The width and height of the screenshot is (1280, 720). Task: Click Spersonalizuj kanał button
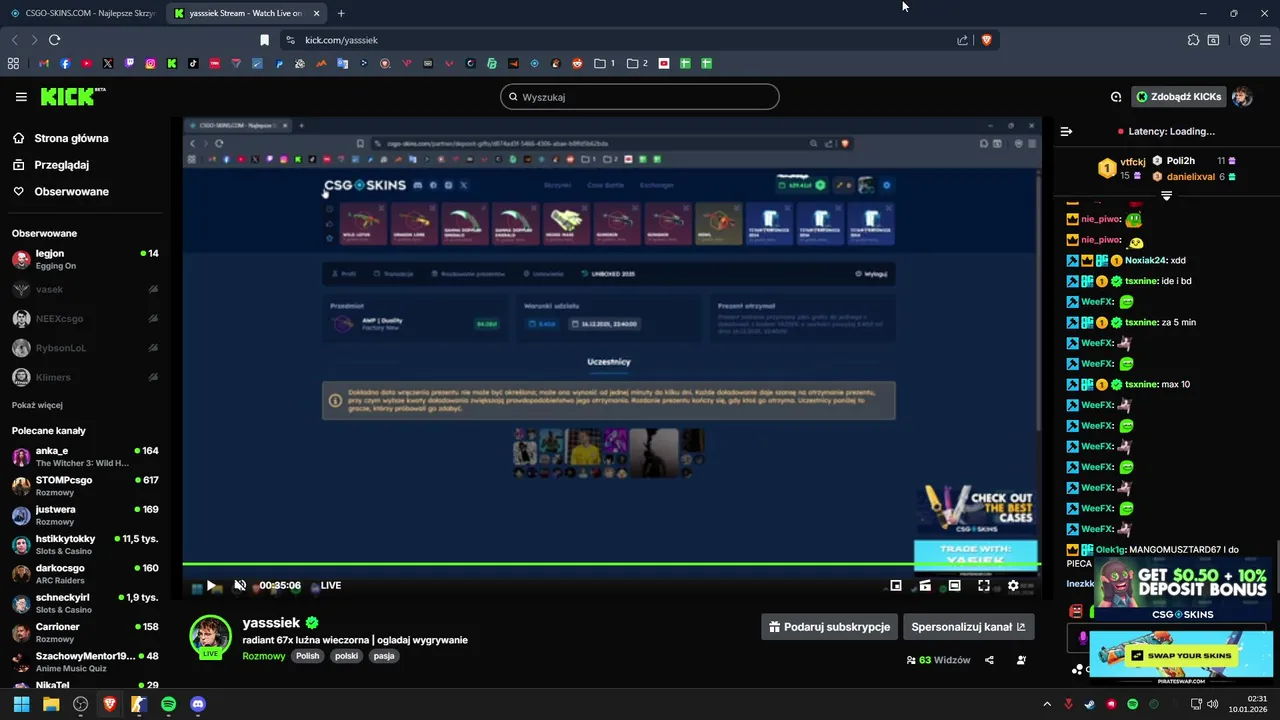968,627
